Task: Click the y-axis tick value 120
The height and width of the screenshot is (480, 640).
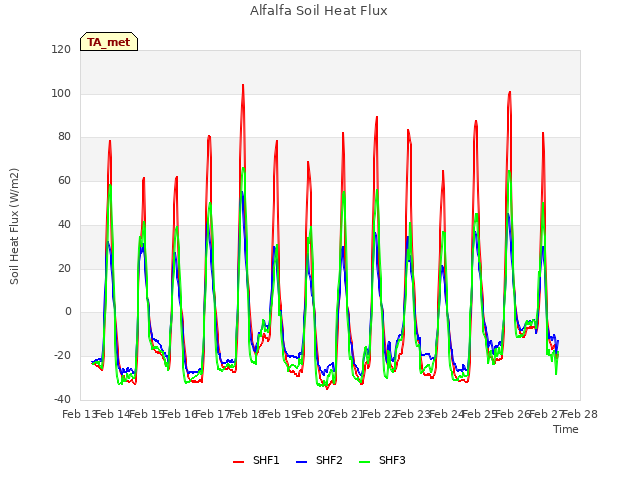Action: [61, 50]
